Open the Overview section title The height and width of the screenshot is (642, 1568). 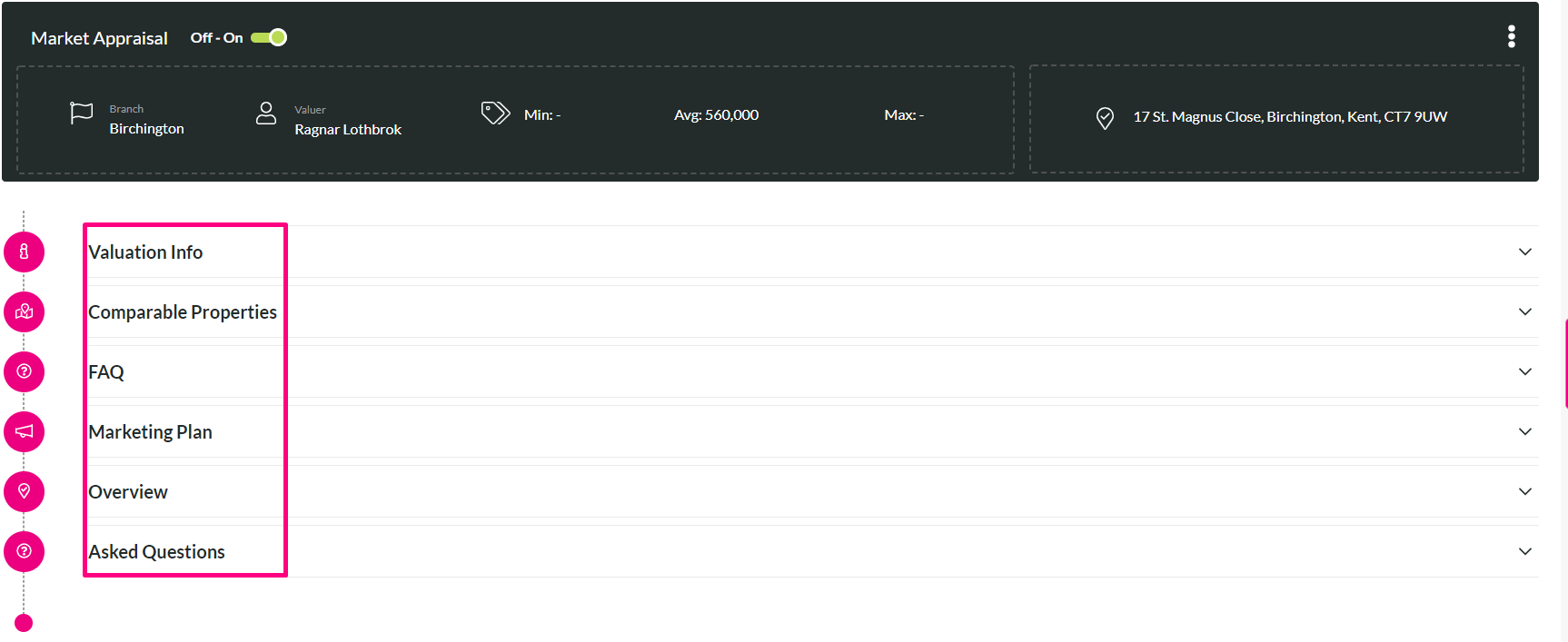128,492
